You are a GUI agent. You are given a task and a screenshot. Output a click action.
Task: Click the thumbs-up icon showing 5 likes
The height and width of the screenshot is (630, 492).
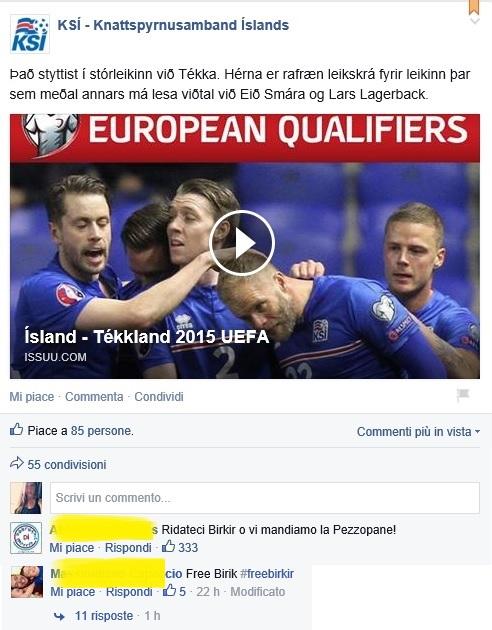[169, 590]
